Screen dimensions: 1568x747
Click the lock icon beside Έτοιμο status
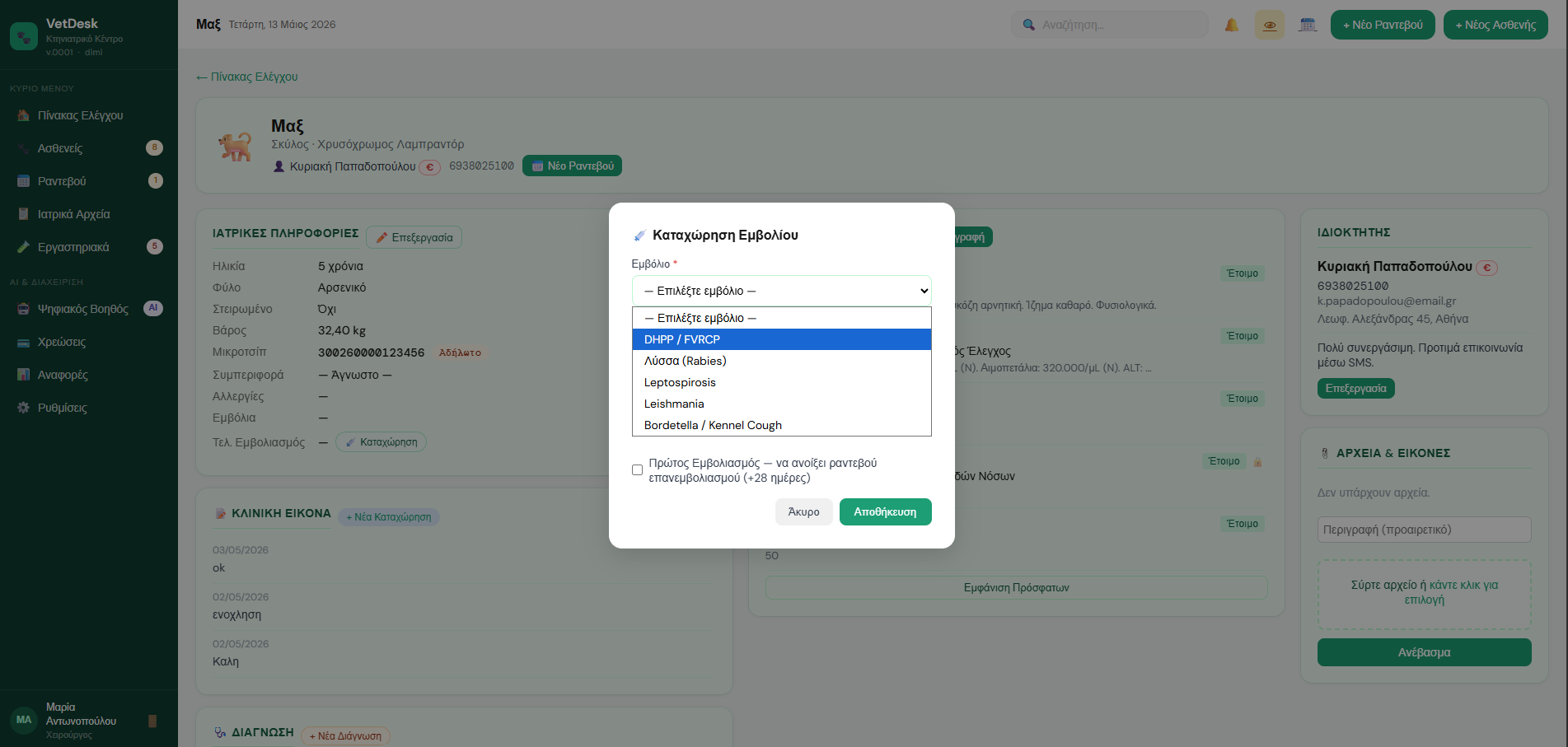point(1257,462)
